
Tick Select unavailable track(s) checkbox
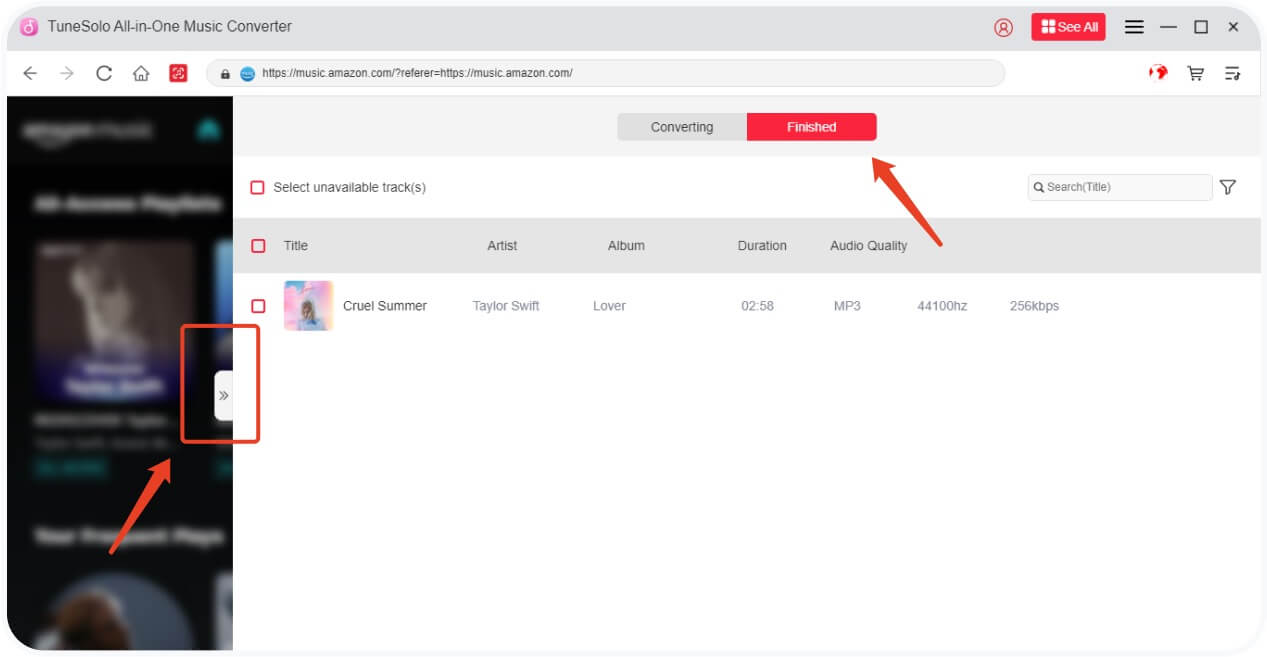click(257, 187)
